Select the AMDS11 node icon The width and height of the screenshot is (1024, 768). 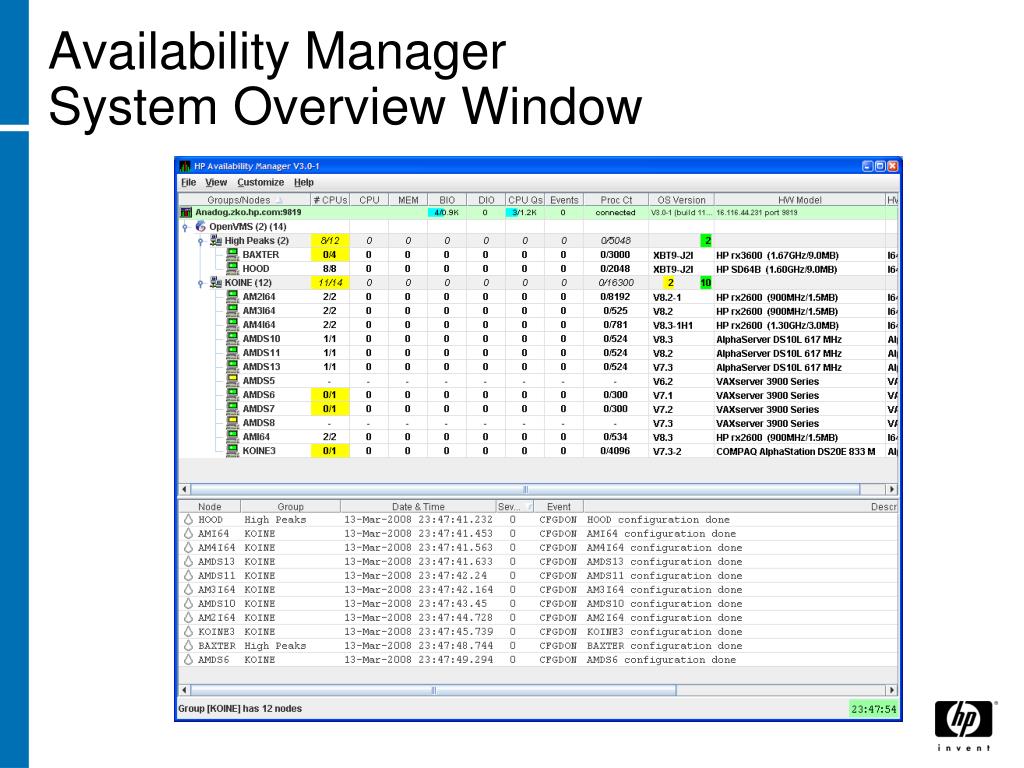point(232,353)
